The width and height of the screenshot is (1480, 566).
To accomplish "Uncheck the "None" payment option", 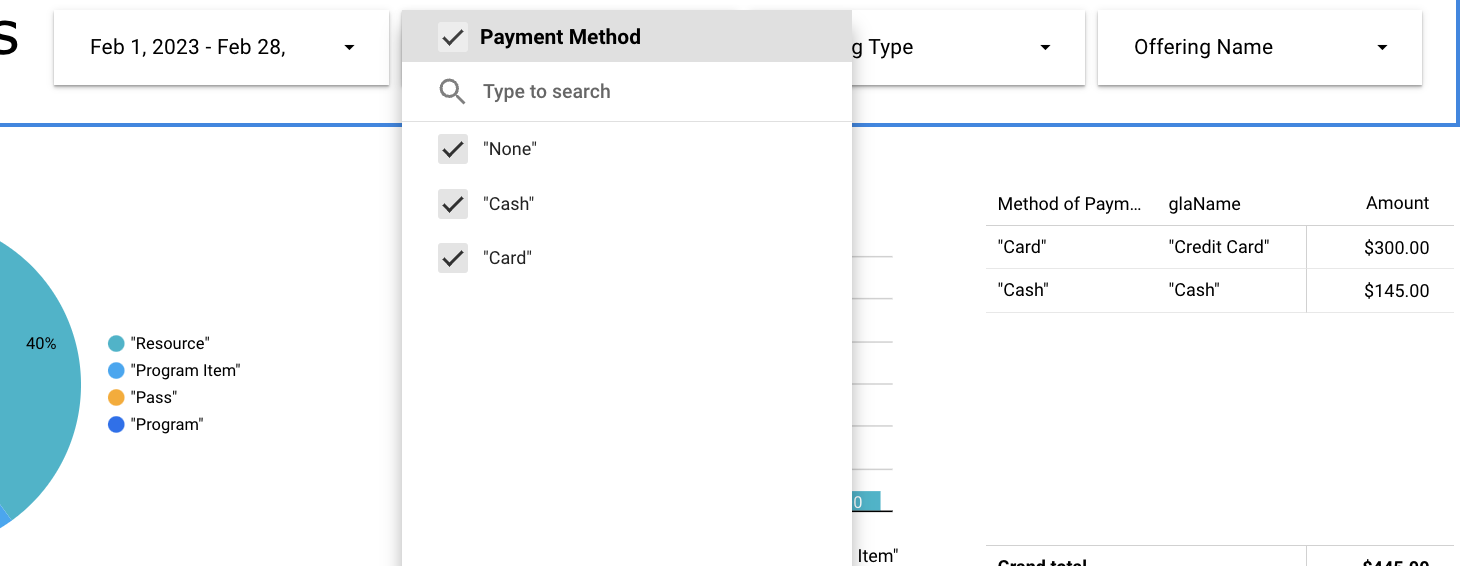I will (453, 149).
